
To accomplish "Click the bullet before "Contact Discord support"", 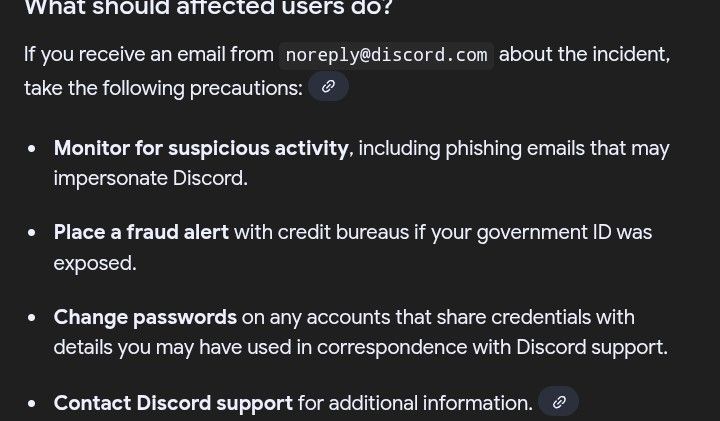I will tap(32, 404).
